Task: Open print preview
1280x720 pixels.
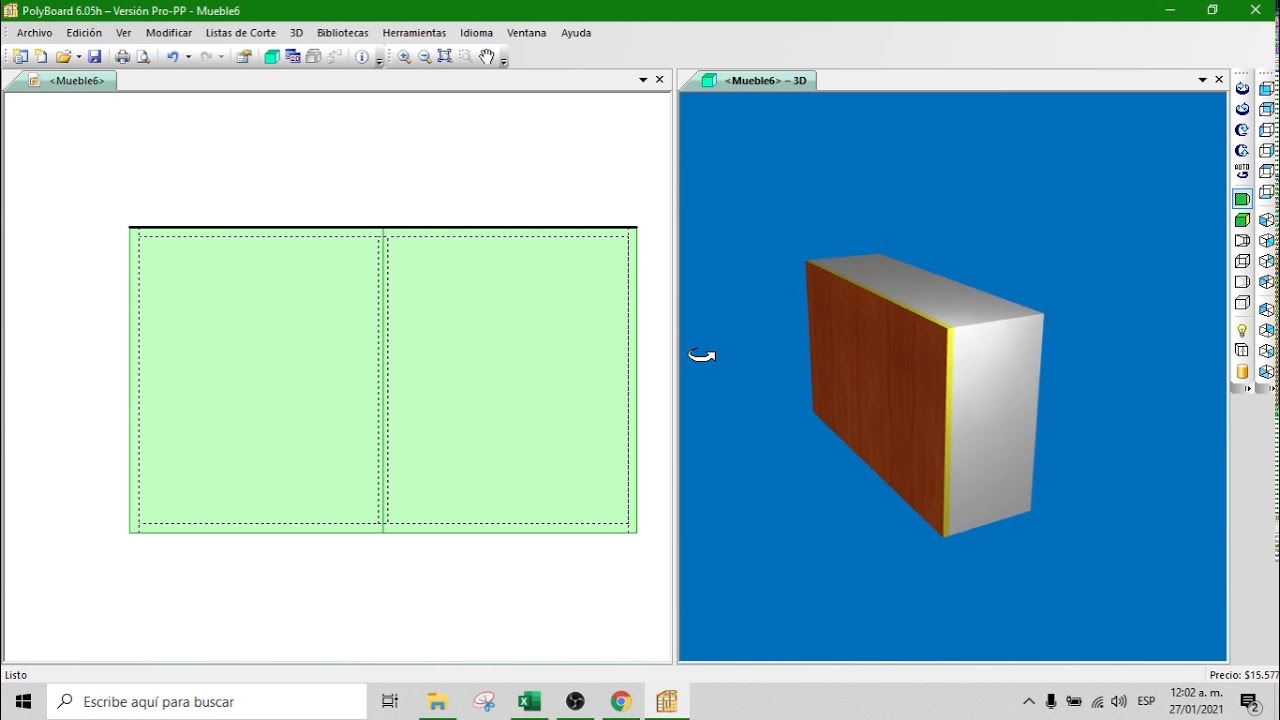Action: tap(143, 57)
